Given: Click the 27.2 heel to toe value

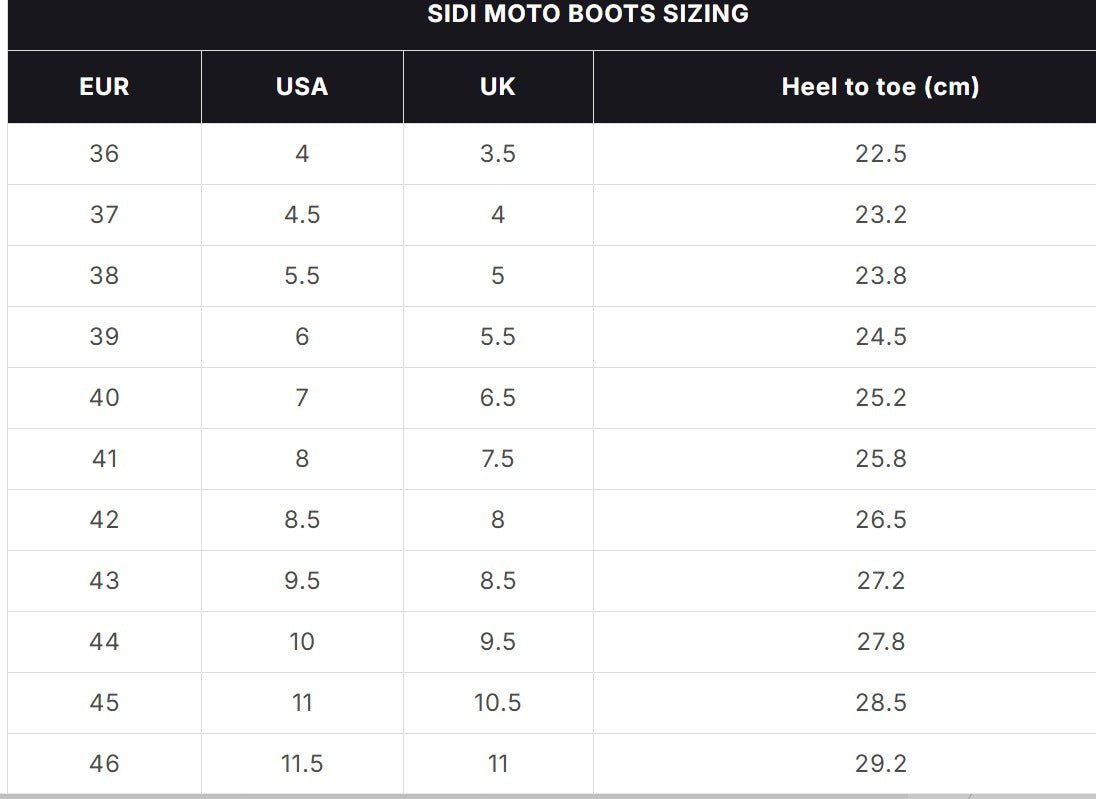Looking at the screenshot, I should pos(880,581).
